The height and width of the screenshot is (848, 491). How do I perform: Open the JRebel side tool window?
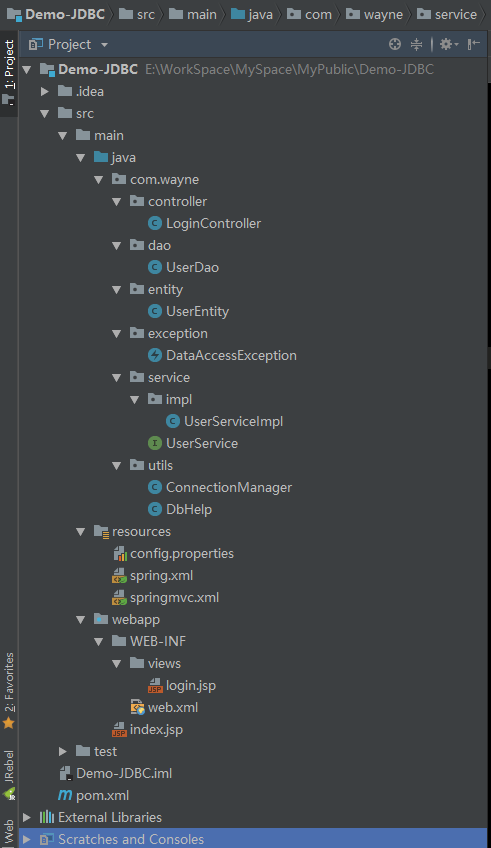point(9,774)
